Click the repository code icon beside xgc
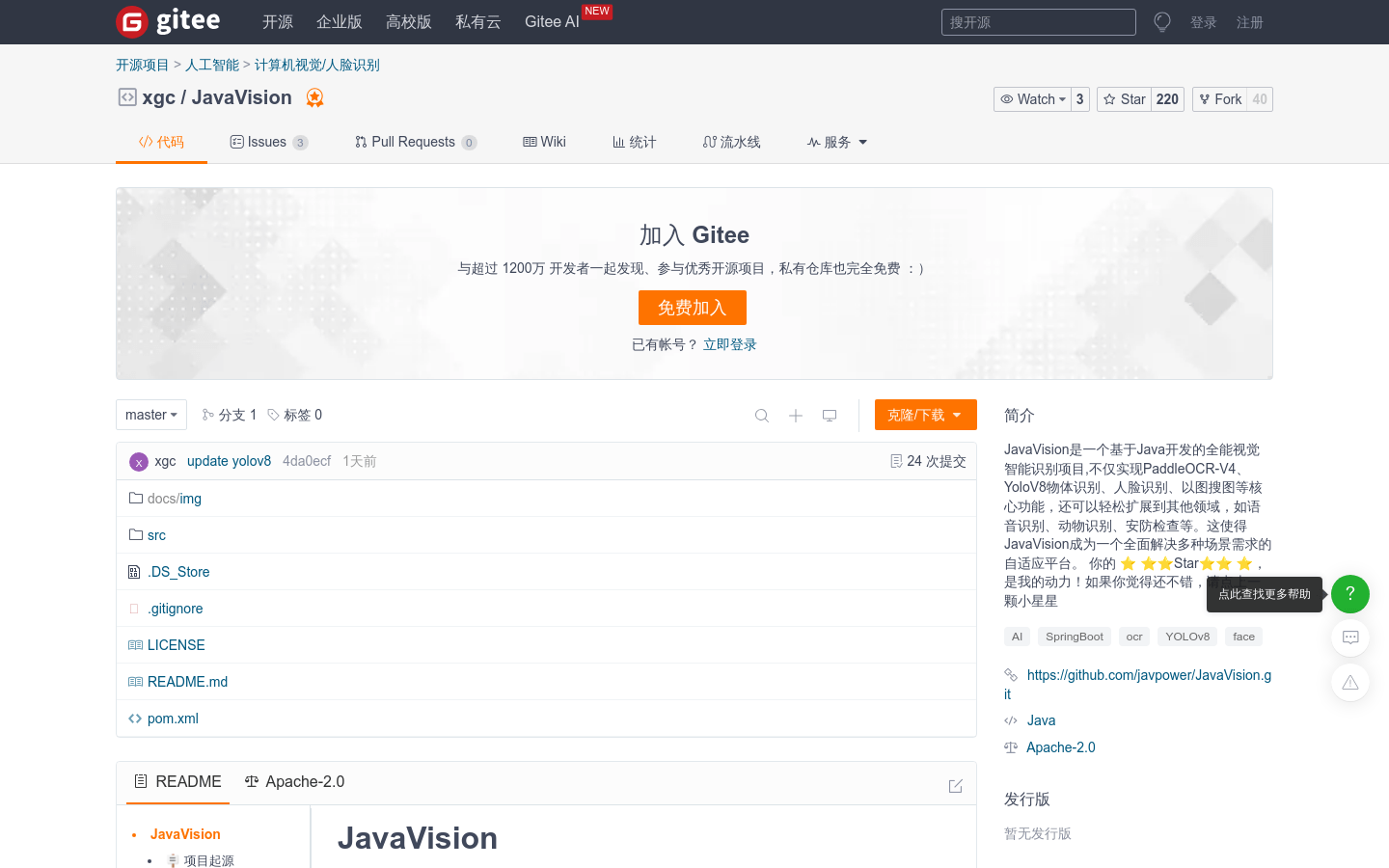The width and height of the screenshot is (1389, 868). [x=127, y=97]
